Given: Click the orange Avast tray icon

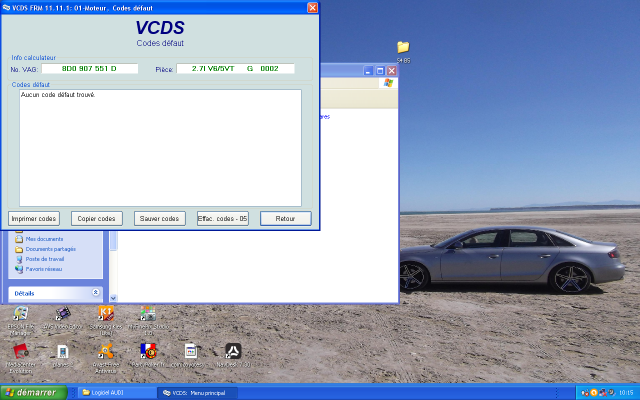Looking at the screenshot, I should click(594, 392).
